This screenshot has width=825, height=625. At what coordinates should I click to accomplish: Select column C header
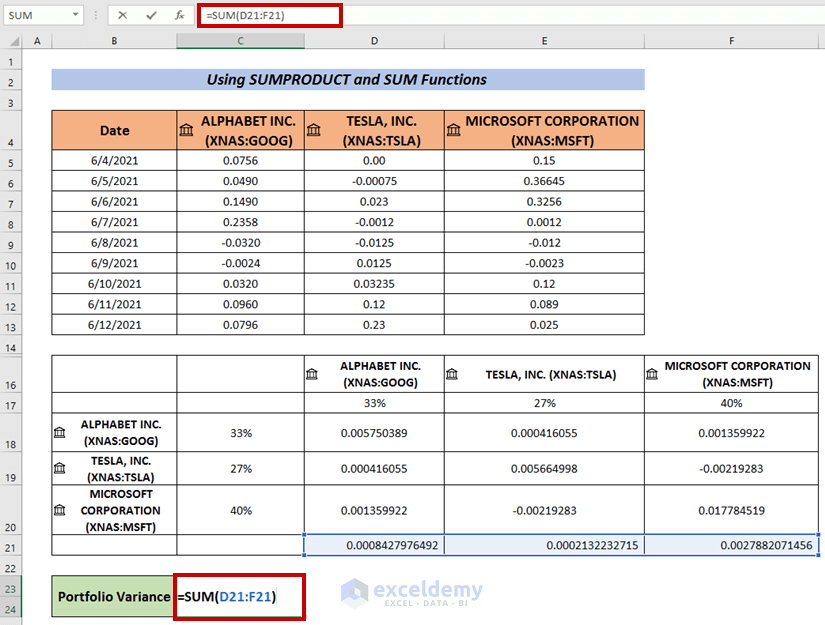(x=240, y=41)
